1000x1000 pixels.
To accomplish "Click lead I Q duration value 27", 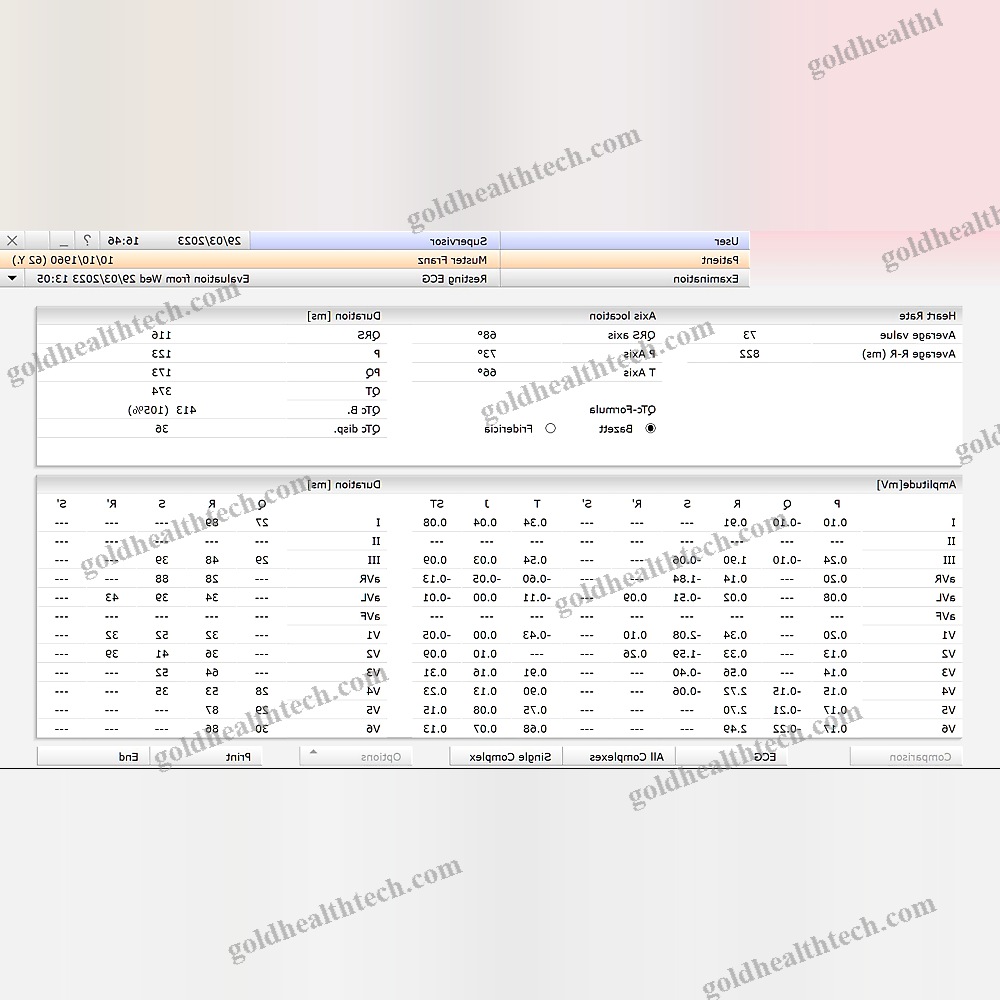I will pos(262,522).
